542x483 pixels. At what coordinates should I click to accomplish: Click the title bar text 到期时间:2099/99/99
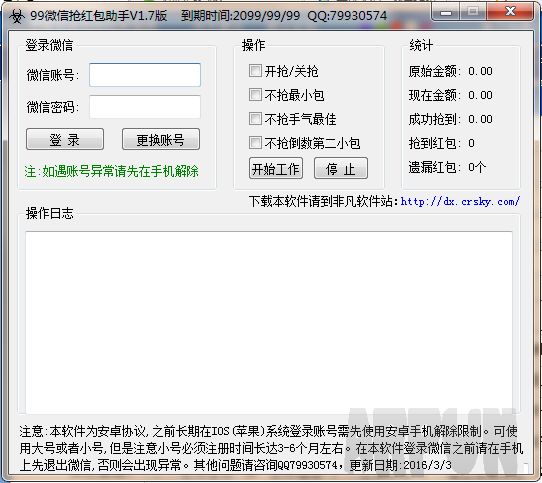click(x=241, y=16)
